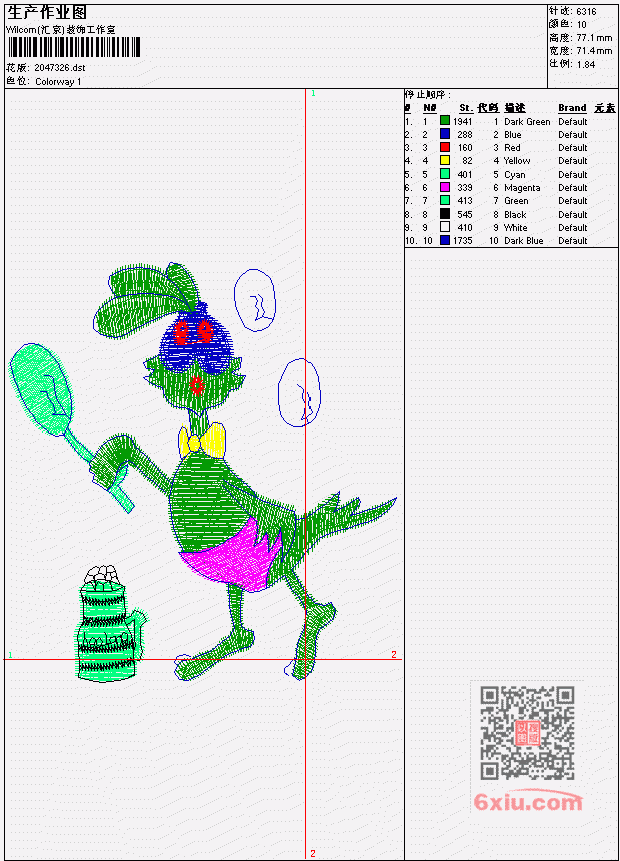Screen dimensions: 620x861
Task: Select the 'Yellow' description text
Action: pyautogui.click(x=517, y=161)
